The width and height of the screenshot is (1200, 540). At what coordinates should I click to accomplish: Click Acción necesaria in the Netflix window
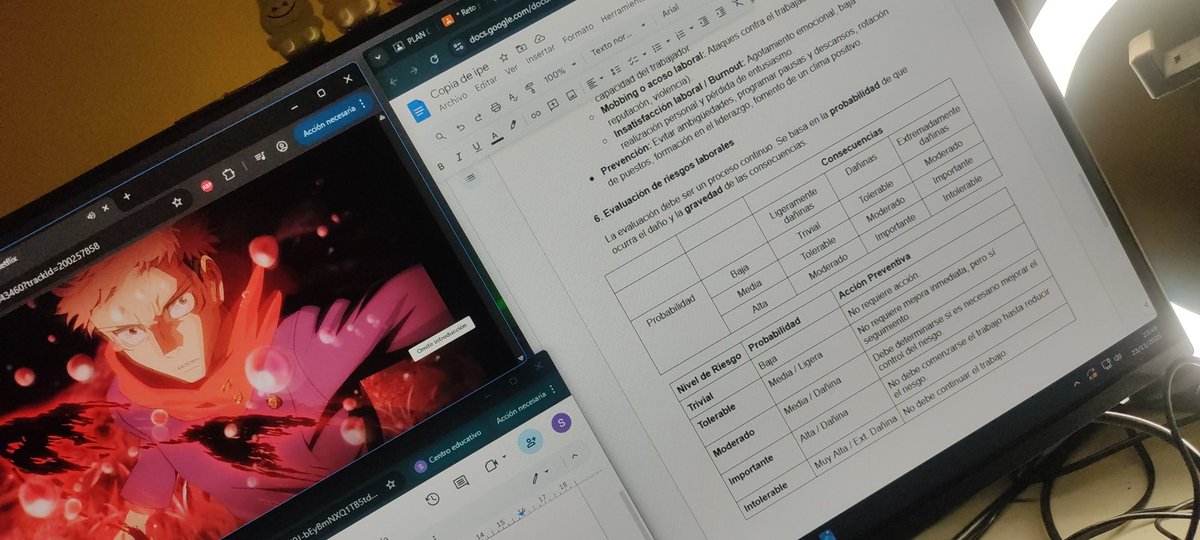click(330, 121)
